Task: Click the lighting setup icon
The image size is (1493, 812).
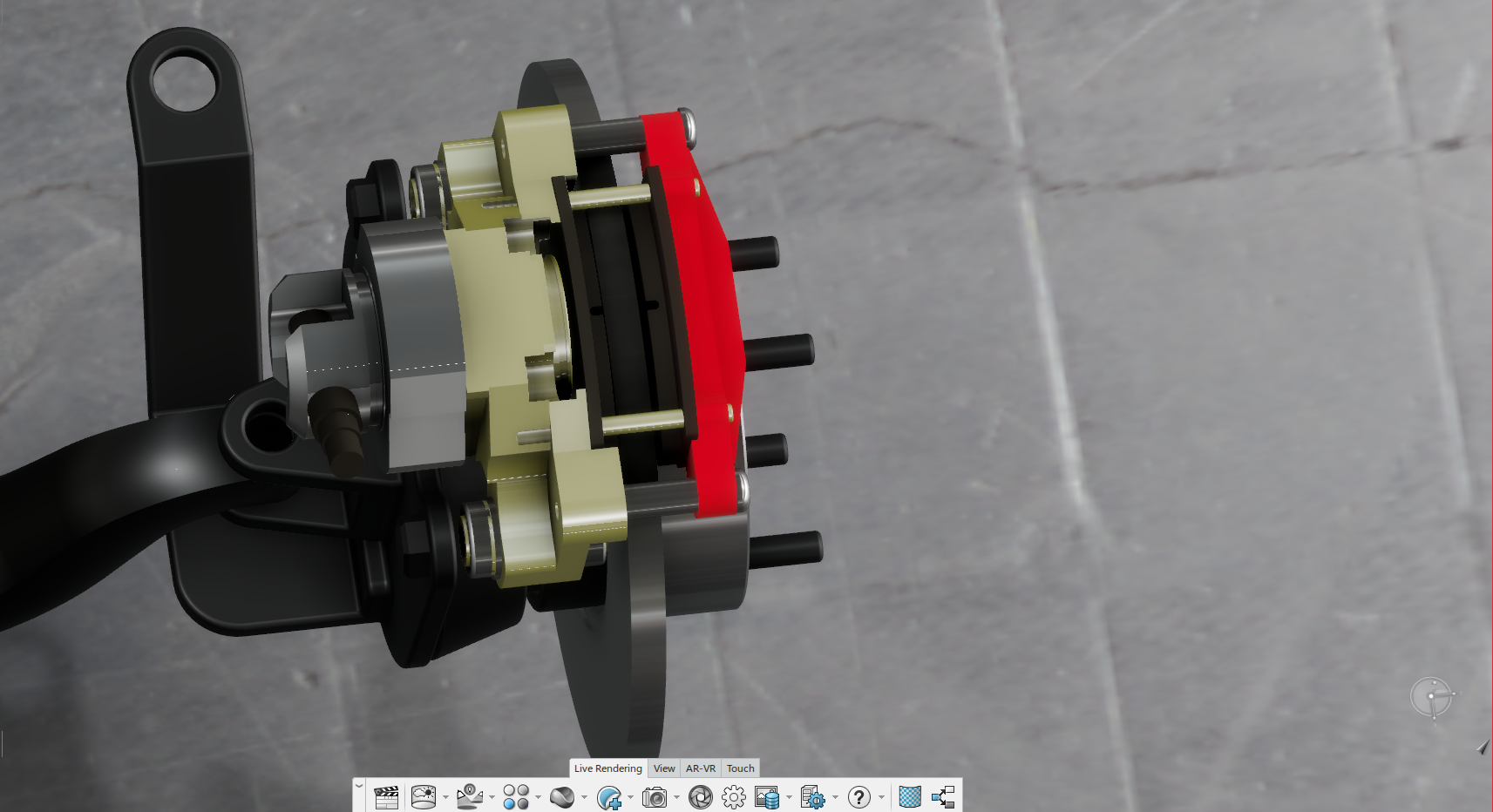Action: [470, 797]
